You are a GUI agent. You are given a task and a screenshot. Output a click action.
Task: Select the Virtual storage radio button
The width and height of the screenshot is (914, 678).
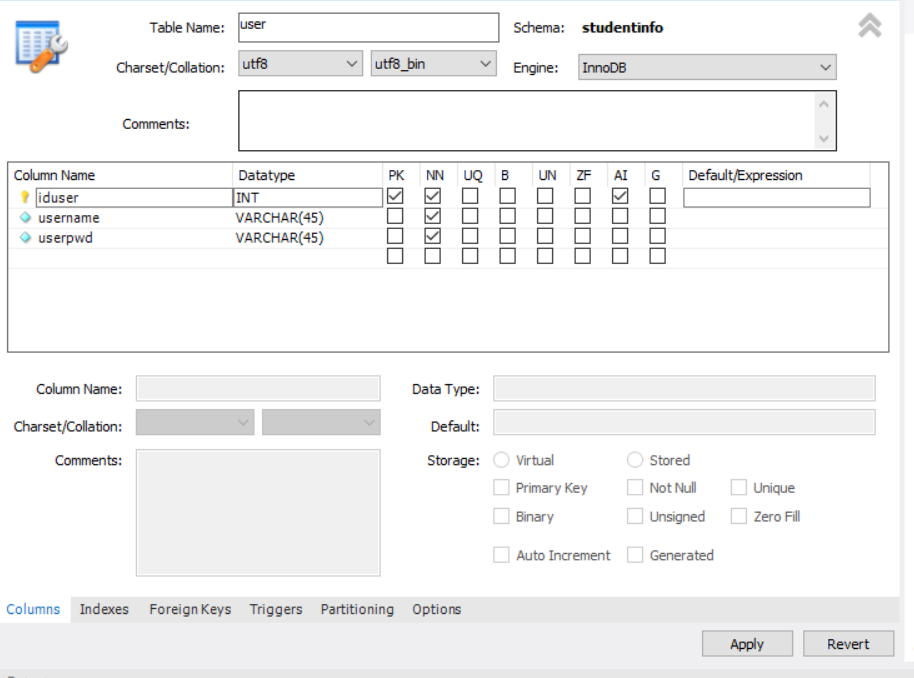tap(501, 460)
